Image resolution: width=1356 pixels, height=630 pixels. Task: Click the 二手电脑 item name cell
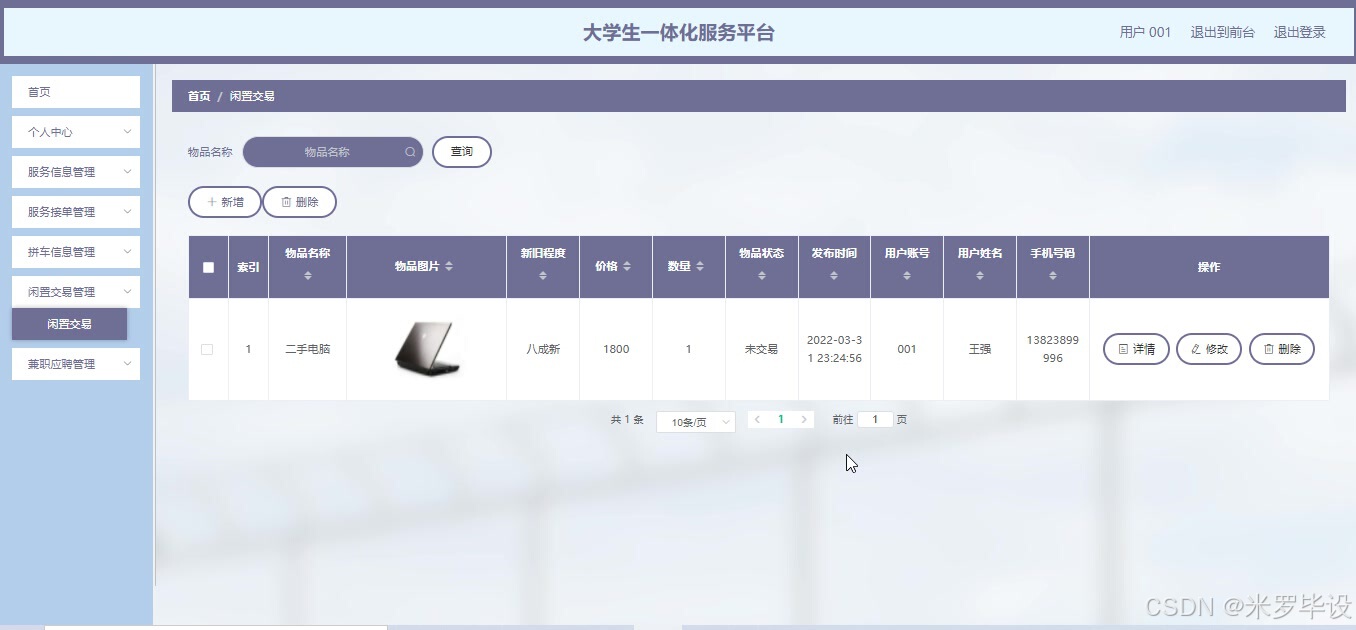coord(308,349)
